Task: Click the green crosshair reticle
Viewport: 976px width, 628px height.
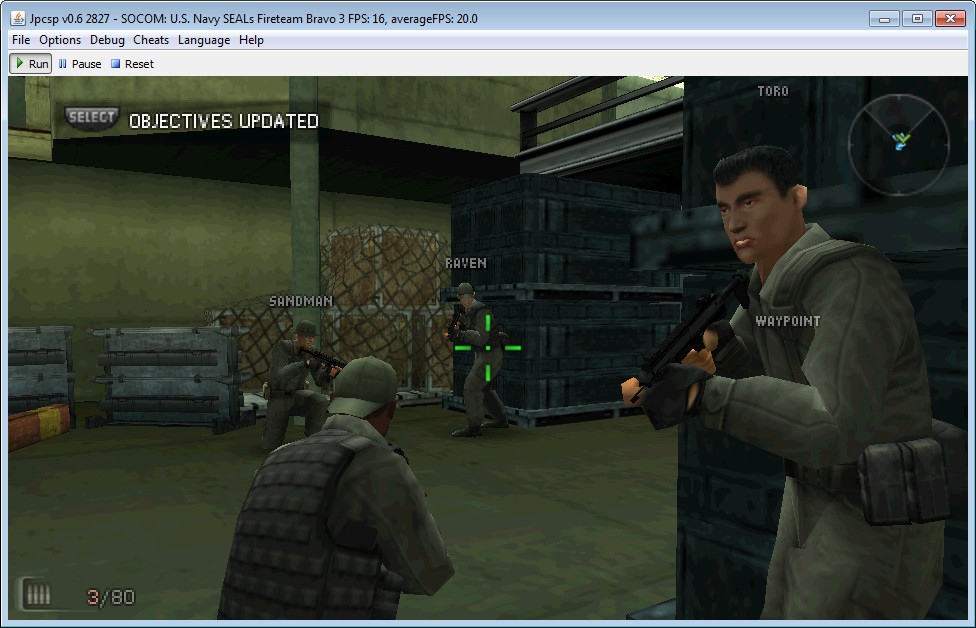Action: click(487, 348)
